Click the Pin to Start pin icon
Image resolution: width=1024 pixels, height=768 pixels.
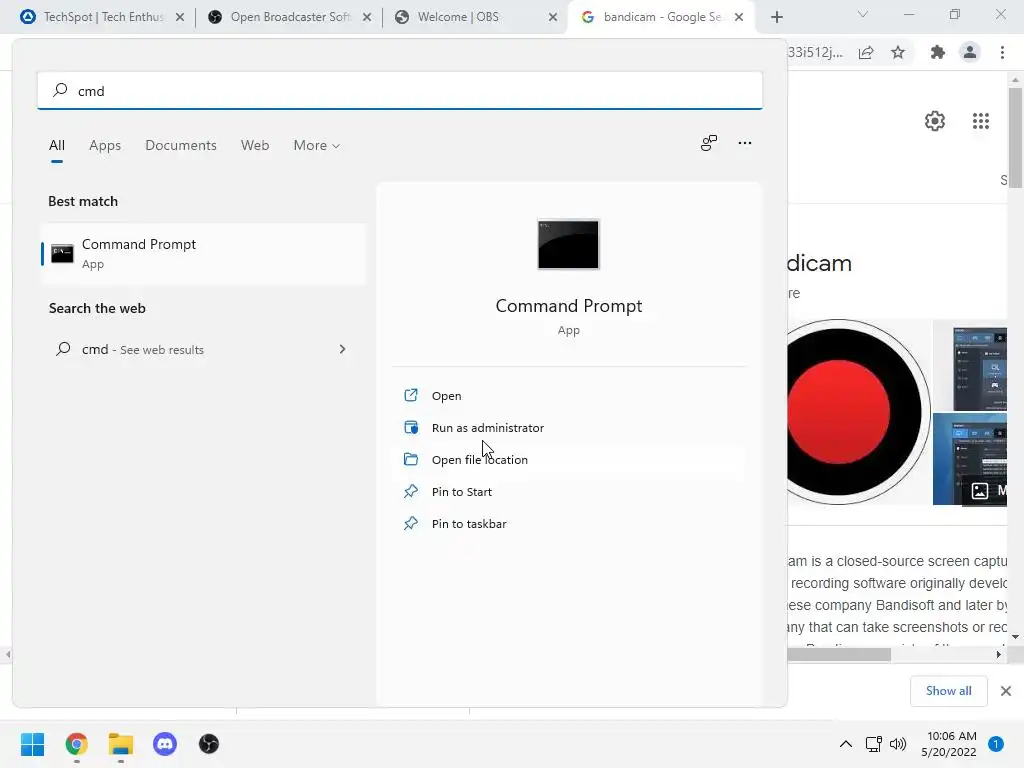[411, 491]
